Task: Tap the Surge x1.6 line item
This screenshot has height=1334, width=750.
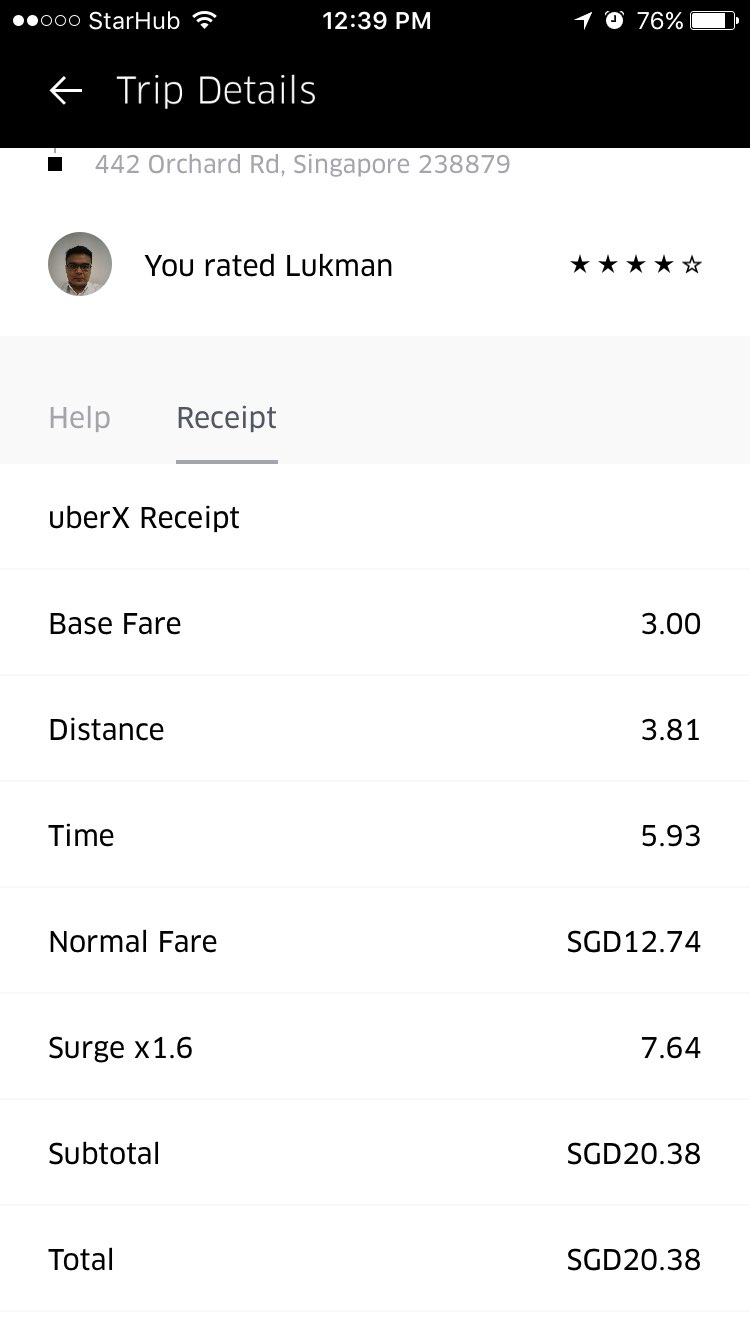Action: pos(120,1048)
